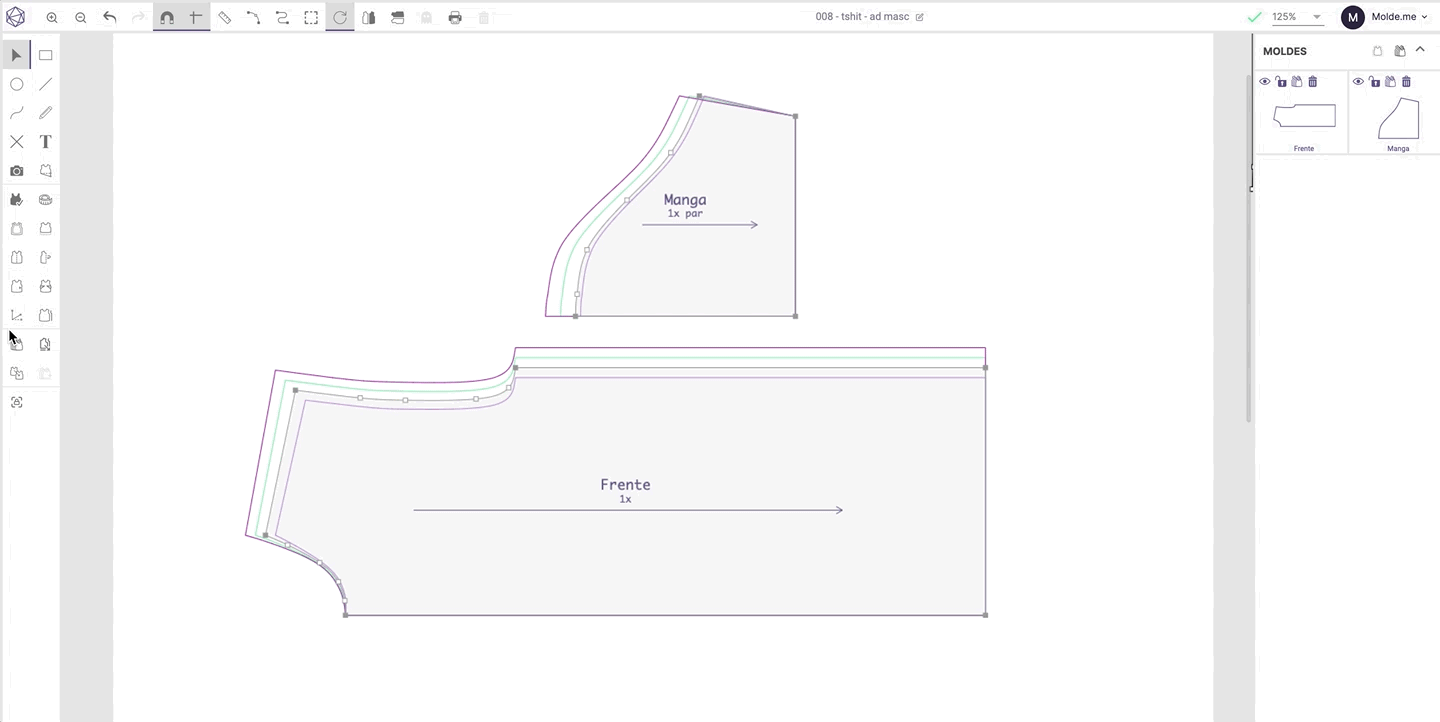Open the 125% zoom level dropdown
This screenshot has height=722, width=1440.
1297,17
